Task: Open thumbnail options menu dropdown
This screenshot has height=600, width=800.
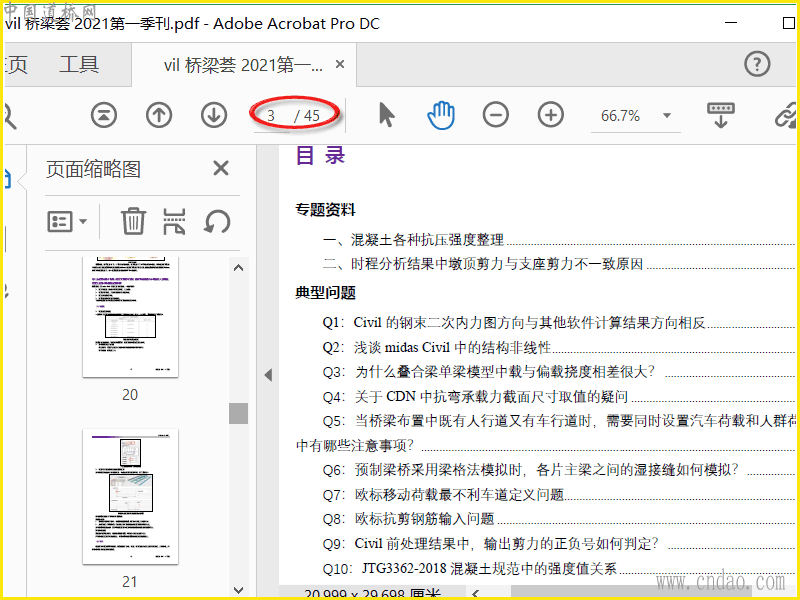Action: pyautogui.click(x=67, y=222)
